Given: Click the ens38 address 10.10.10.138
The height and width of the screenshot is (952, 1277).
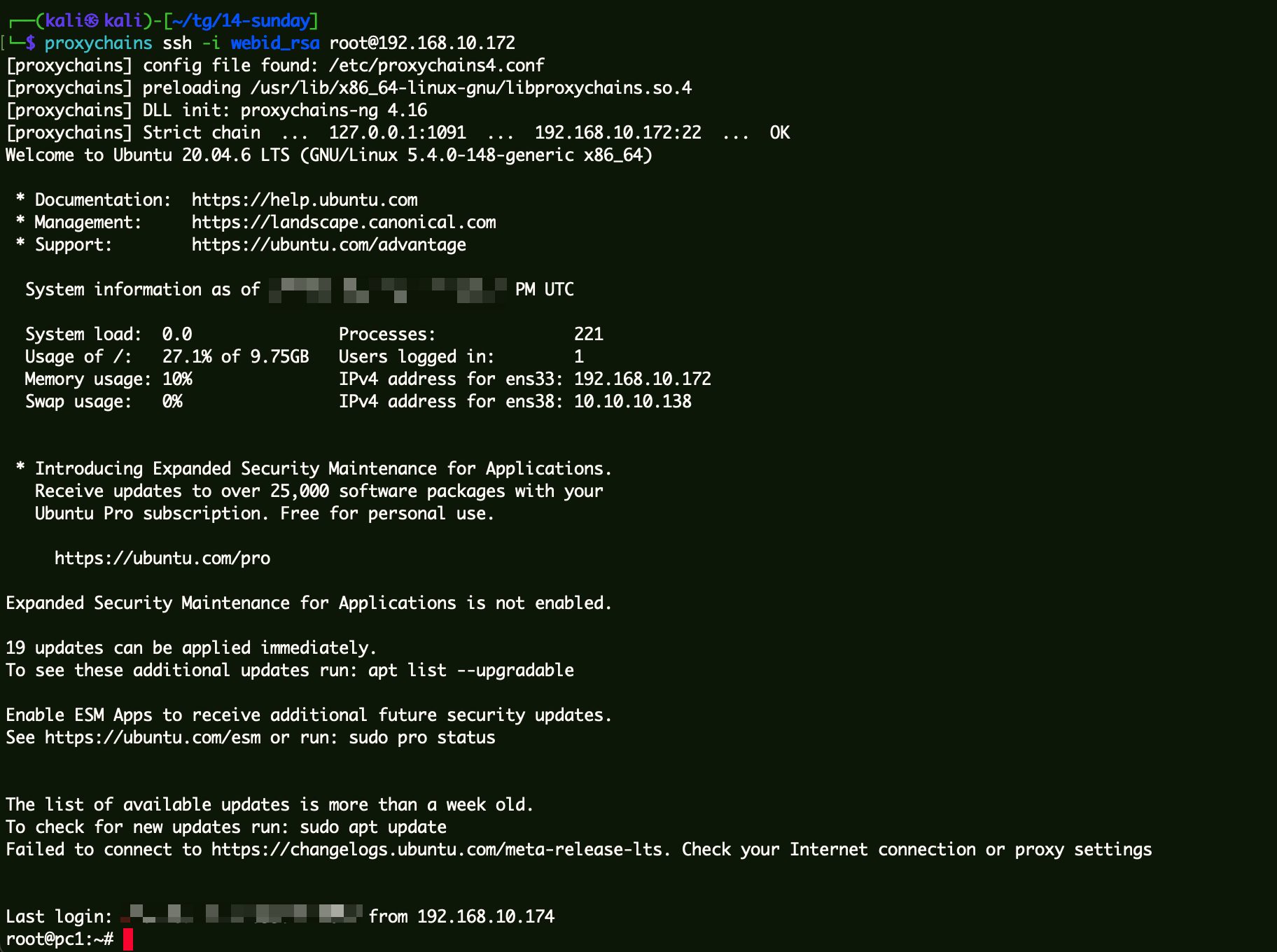Looking at the screenshot, I should pos(633,402).
